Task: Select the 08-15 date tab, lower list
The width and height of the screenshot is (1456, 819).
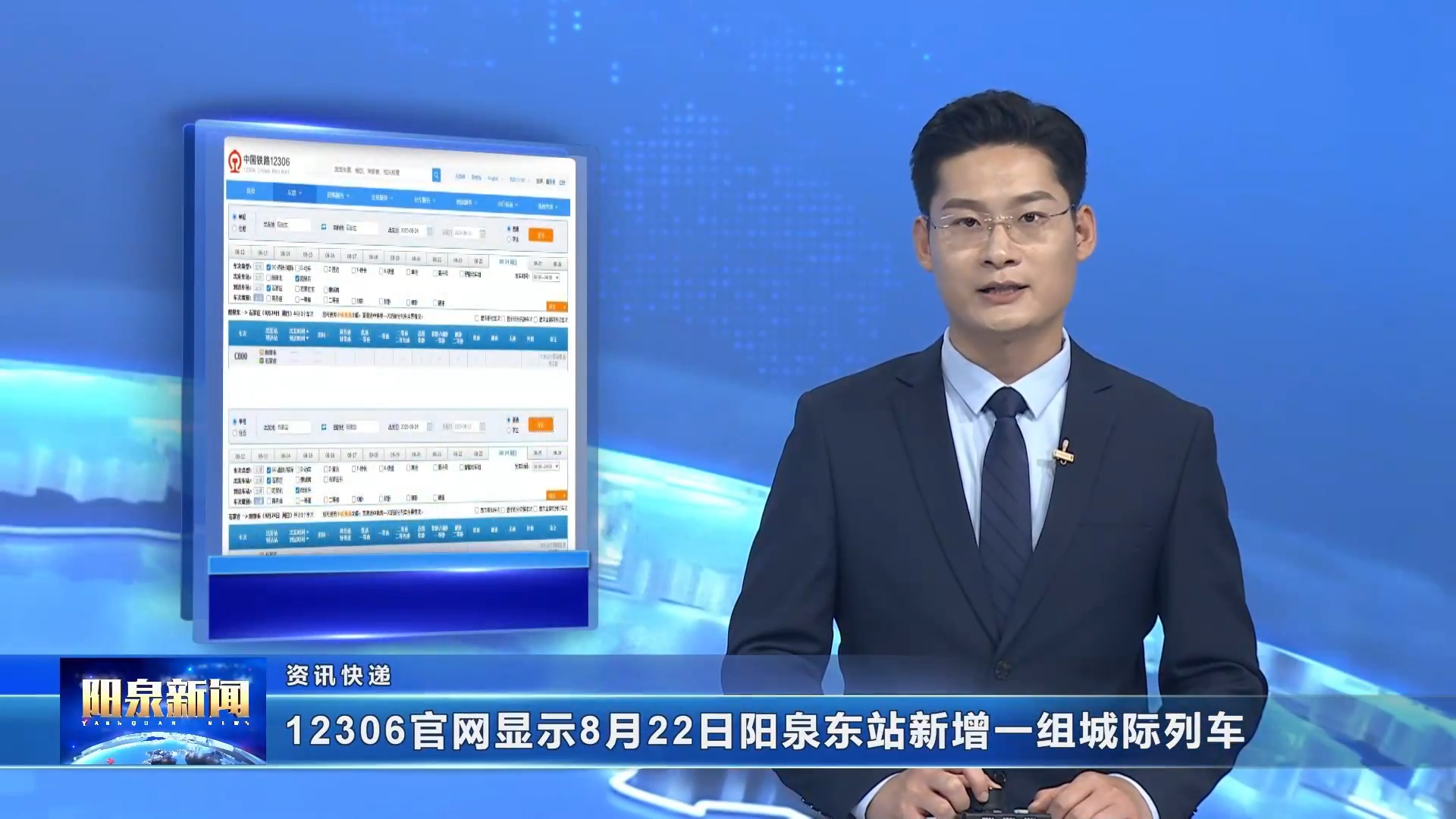Action: [308, 455]
